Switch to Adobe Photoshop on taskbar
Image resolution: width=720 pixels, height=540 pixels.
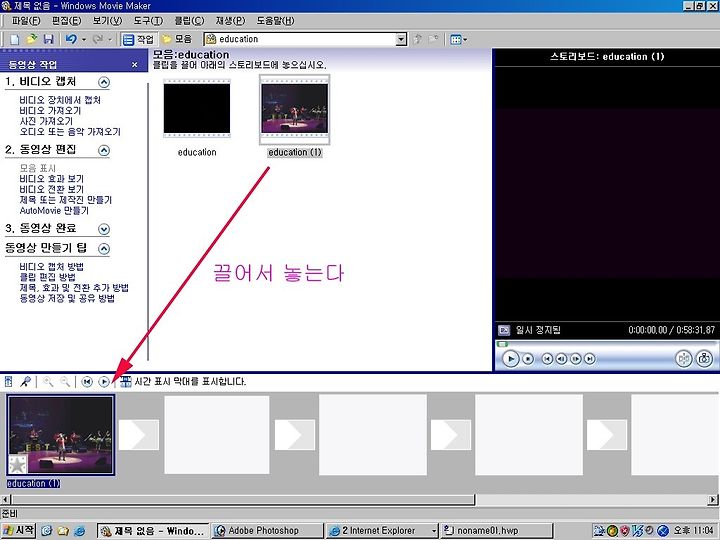pyautogui.click(x=268, y=531)
